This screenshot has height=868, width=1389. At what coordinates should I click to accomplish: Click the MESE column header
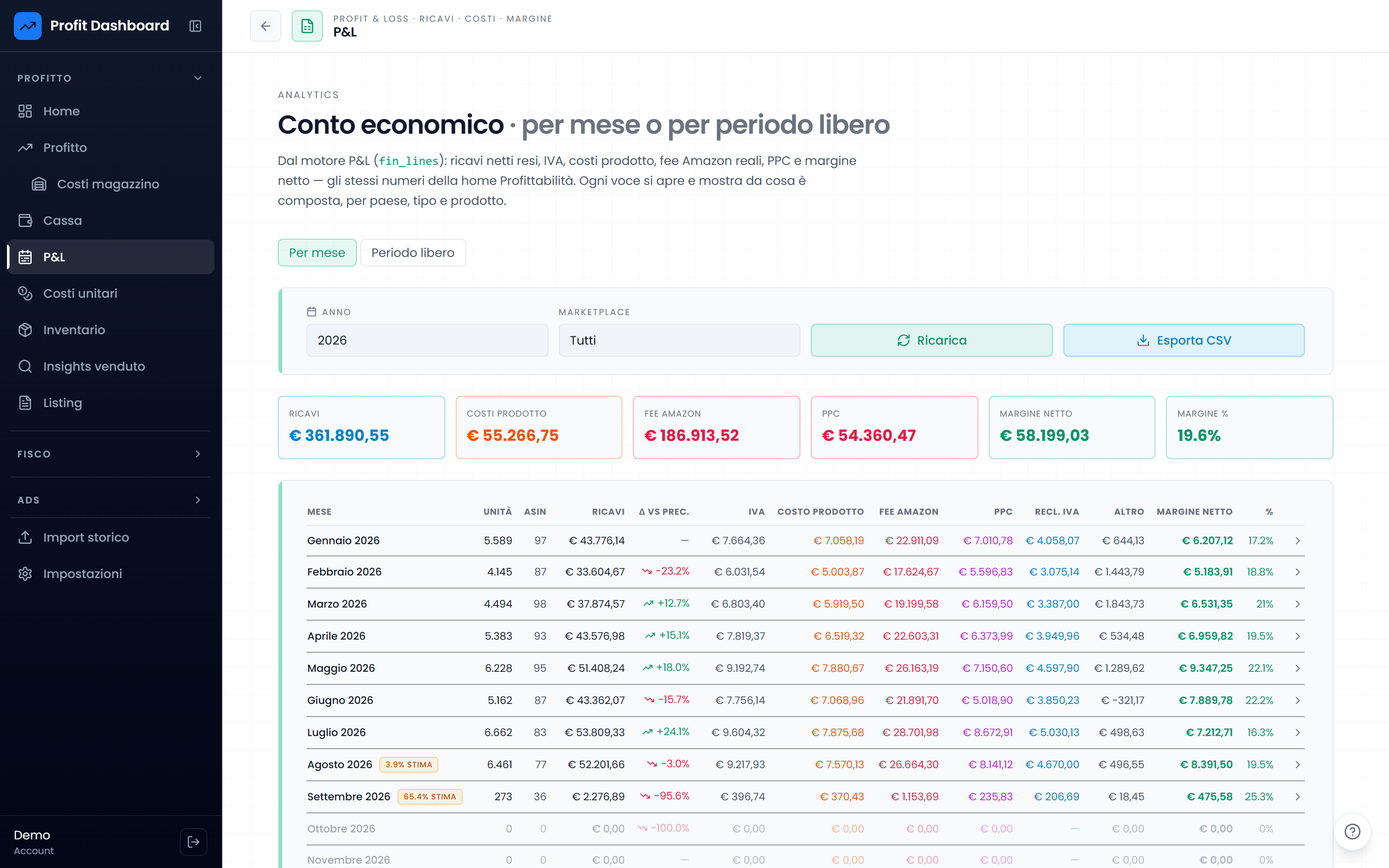[x=319, y=512]
